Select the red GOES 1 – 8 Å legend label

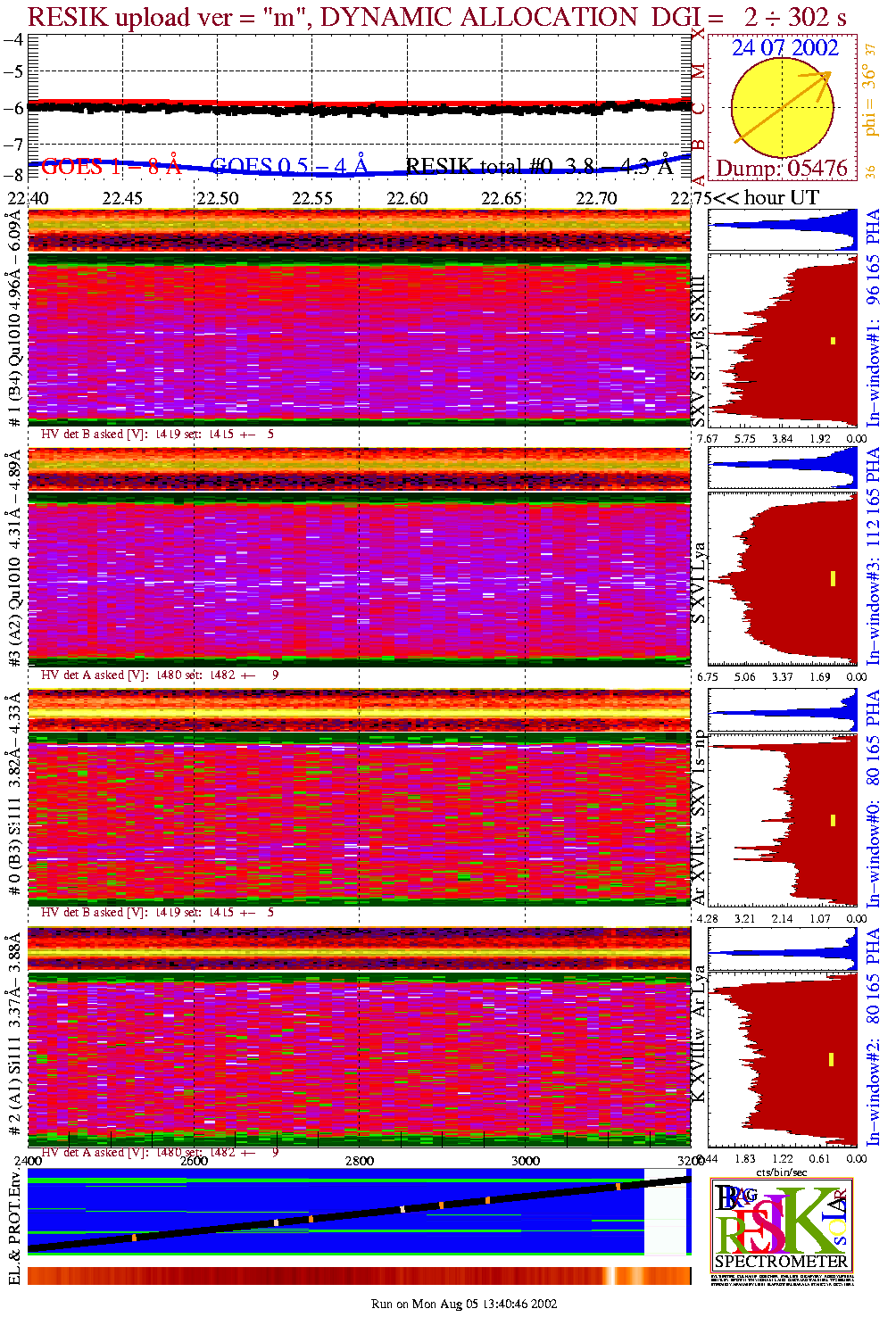pyautogui.click(x=111, y=167)
